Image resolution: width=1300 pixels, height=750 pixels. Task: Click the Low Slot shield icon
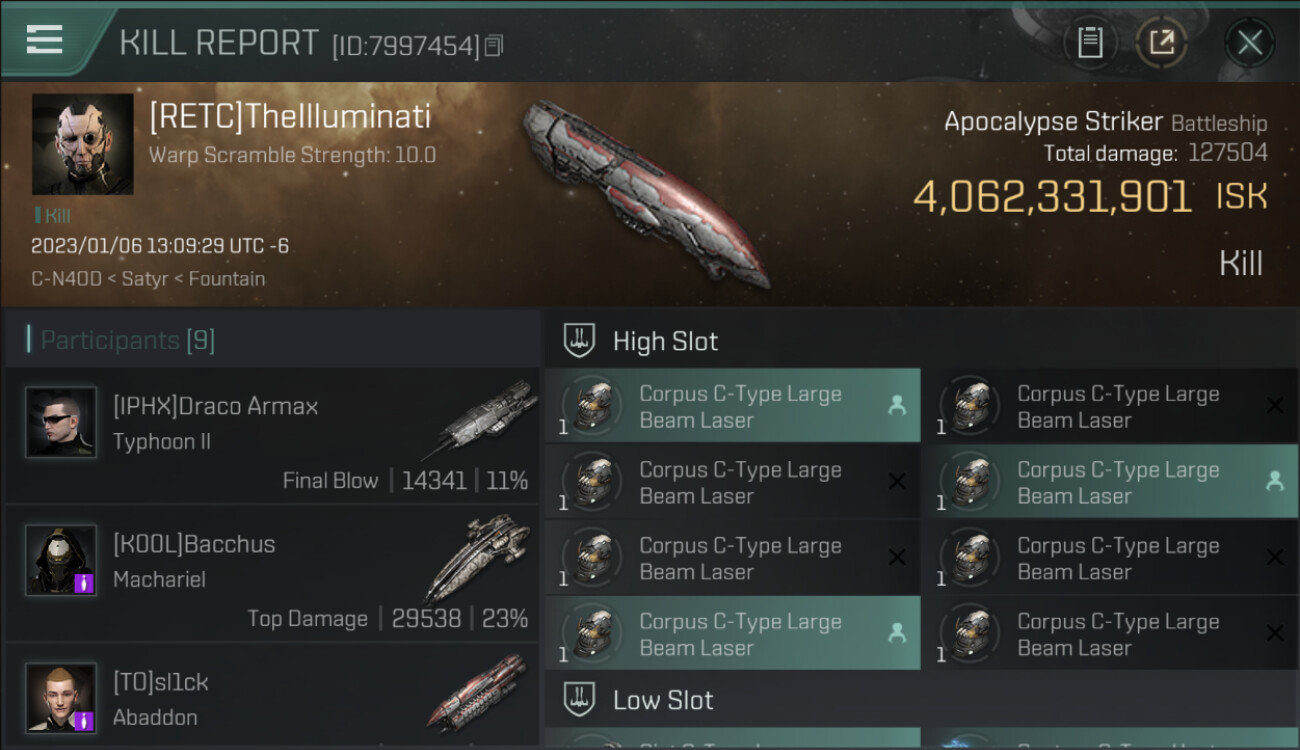coord(579,700)
